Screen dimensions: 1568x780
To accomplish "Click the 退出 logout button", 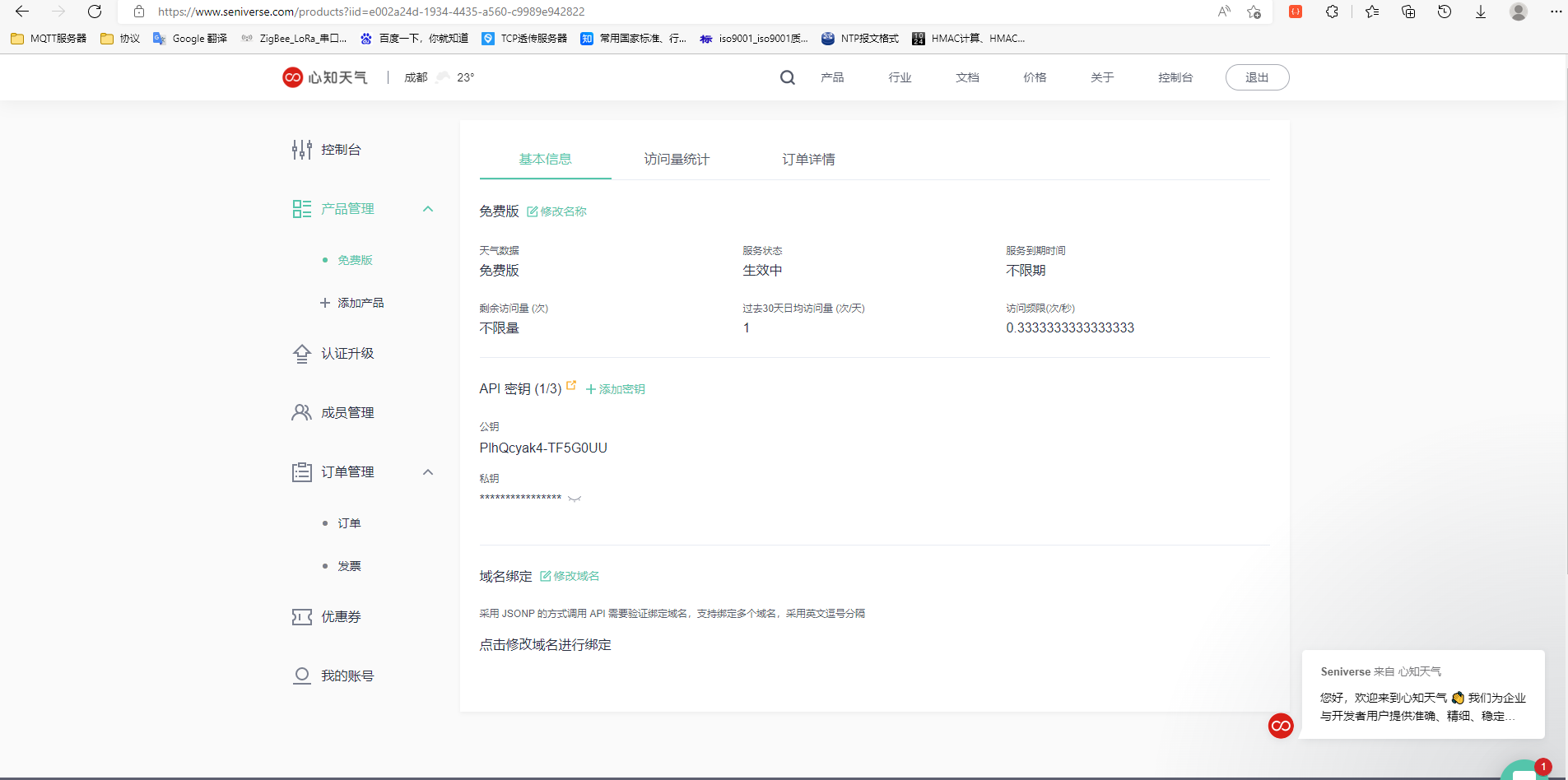I will point(1256,77).
